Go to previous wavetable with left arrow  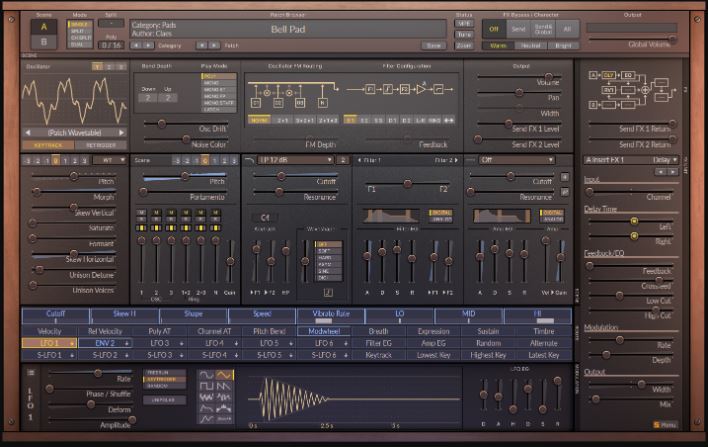(28, 133)
